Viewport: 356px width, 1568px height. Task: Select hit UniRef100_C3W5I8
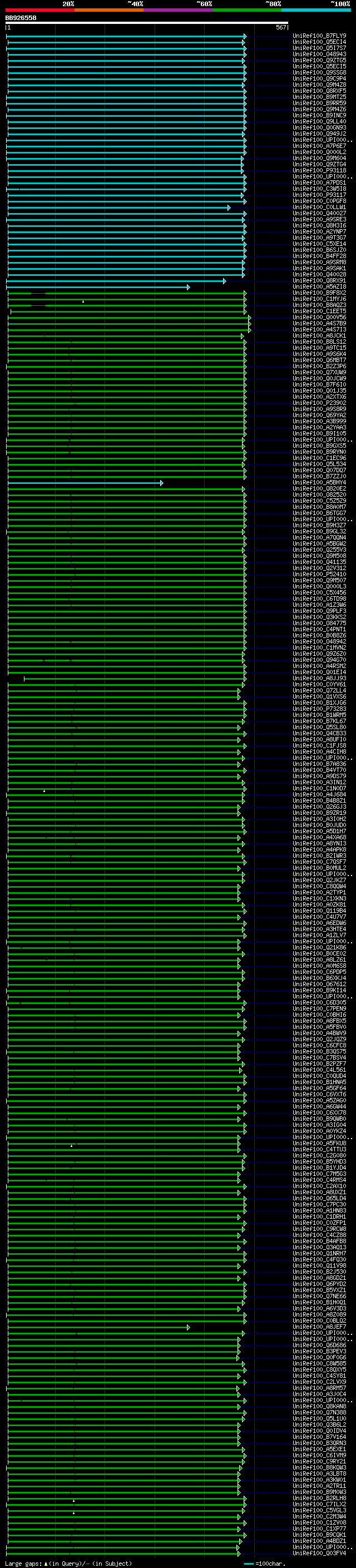[319, 189]
